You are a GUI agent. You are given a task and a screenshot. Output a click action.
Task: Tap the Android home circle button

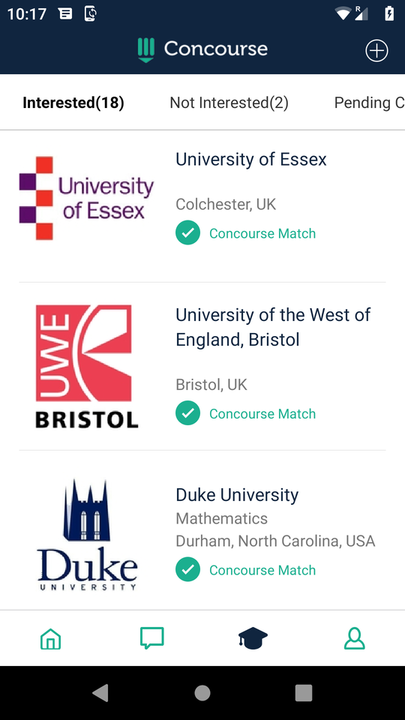(x=202, y=693)
